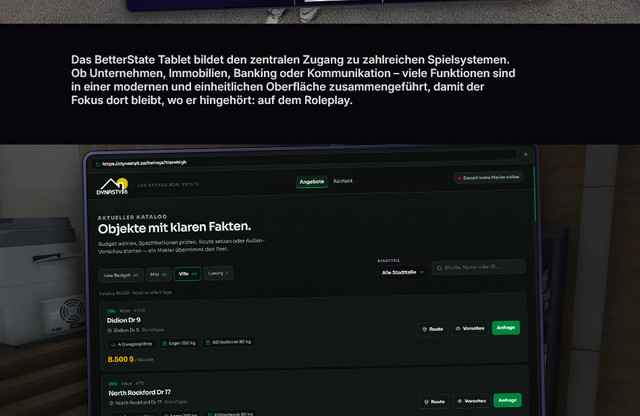
Task: Click the tablet page's green scrollbar
Action: pos(535,194)
